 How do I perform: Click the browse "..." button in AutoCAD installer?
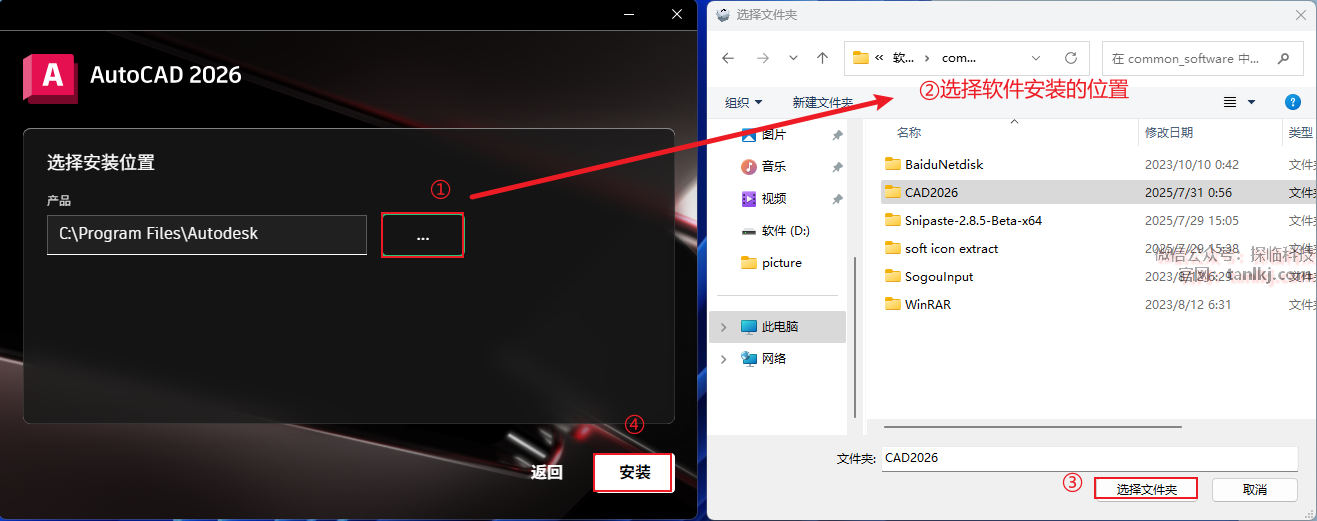pyautogui.click(x=422, y=236)
